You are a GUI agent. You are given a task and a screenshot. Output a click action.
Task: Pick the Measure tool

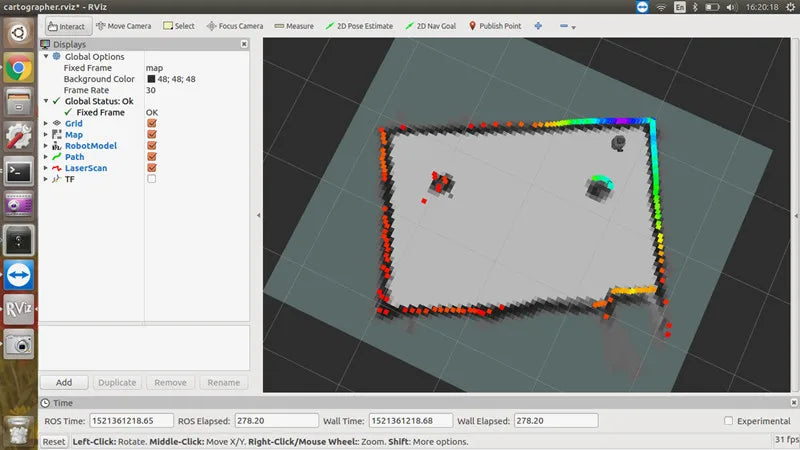click(x=293, y=26)
